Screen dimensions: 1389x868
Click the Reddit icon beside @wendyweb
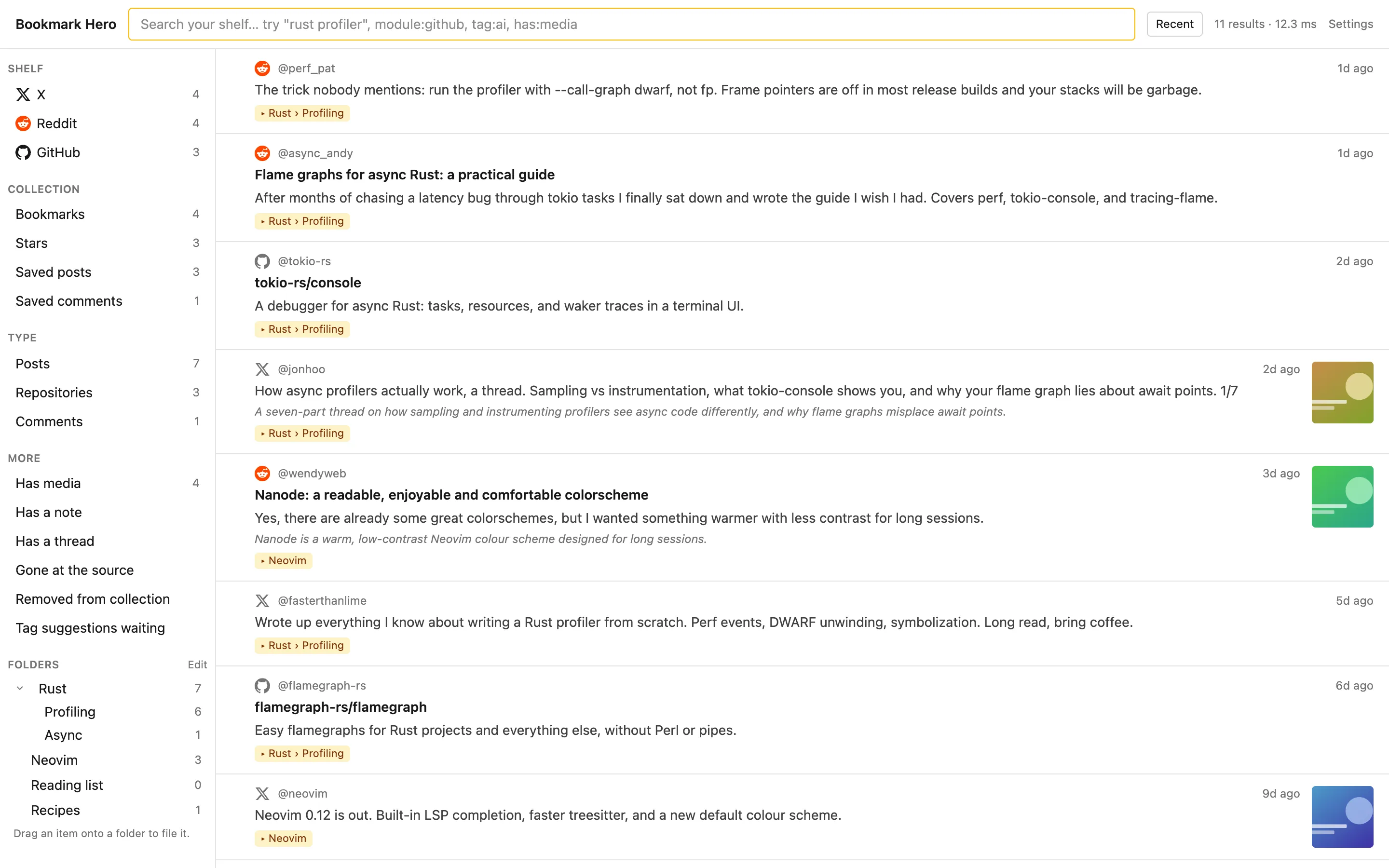point(262,473)
